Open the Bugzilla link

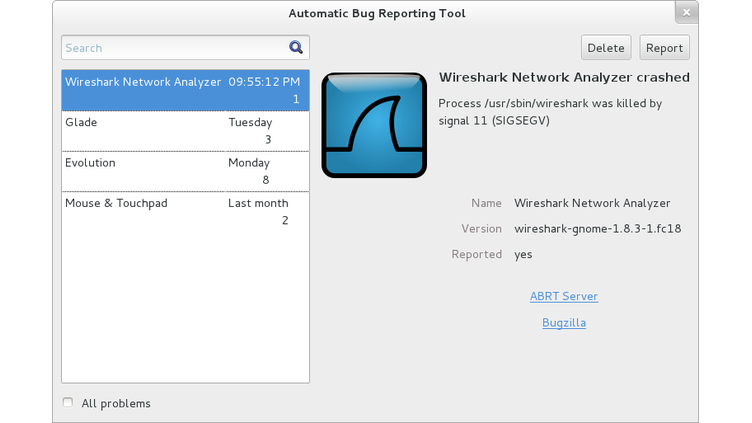(564, 323)
